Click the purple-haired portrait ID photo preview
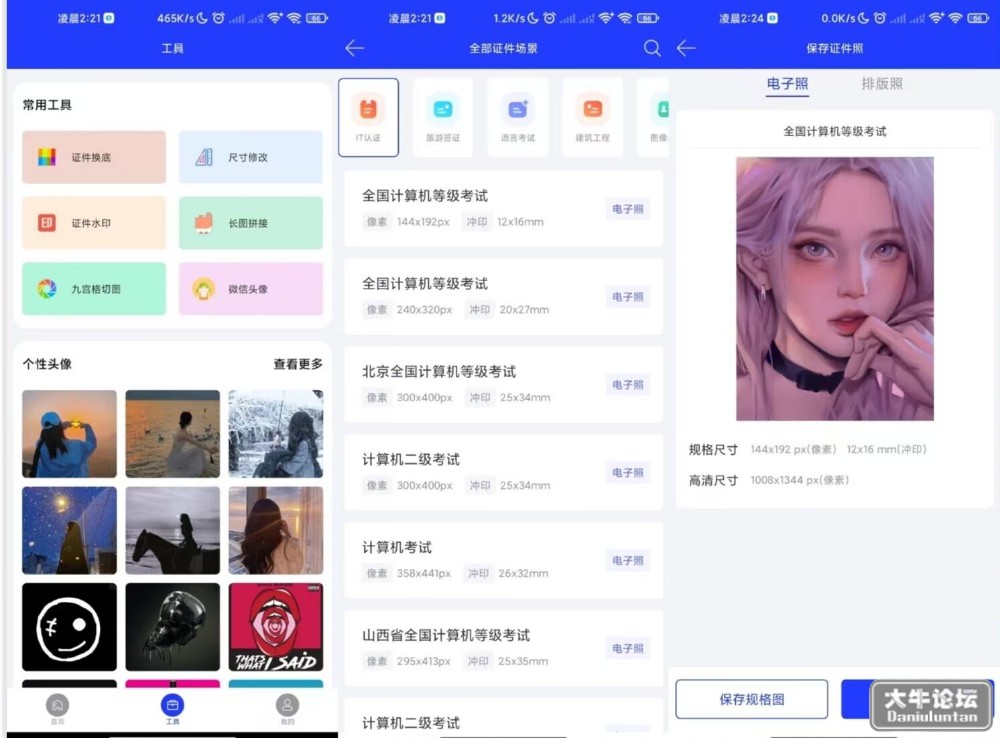1000x738 pixels. coord(835,289)
